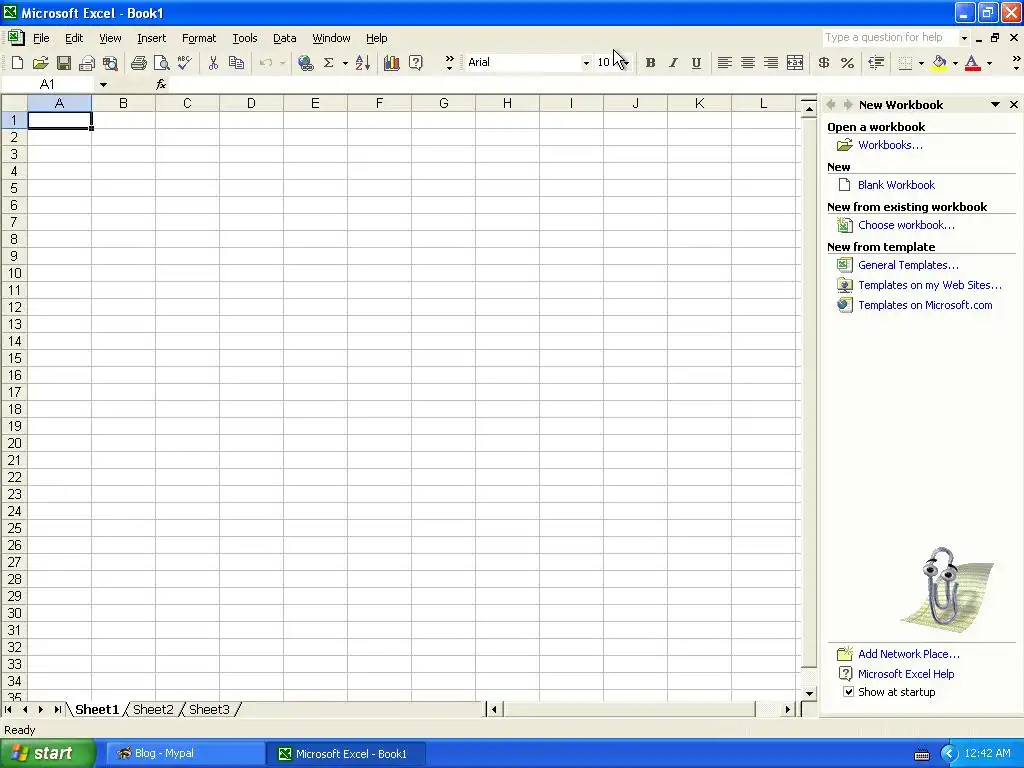
Task: Run the ABC spelling check icon
Action: [185, 63]
